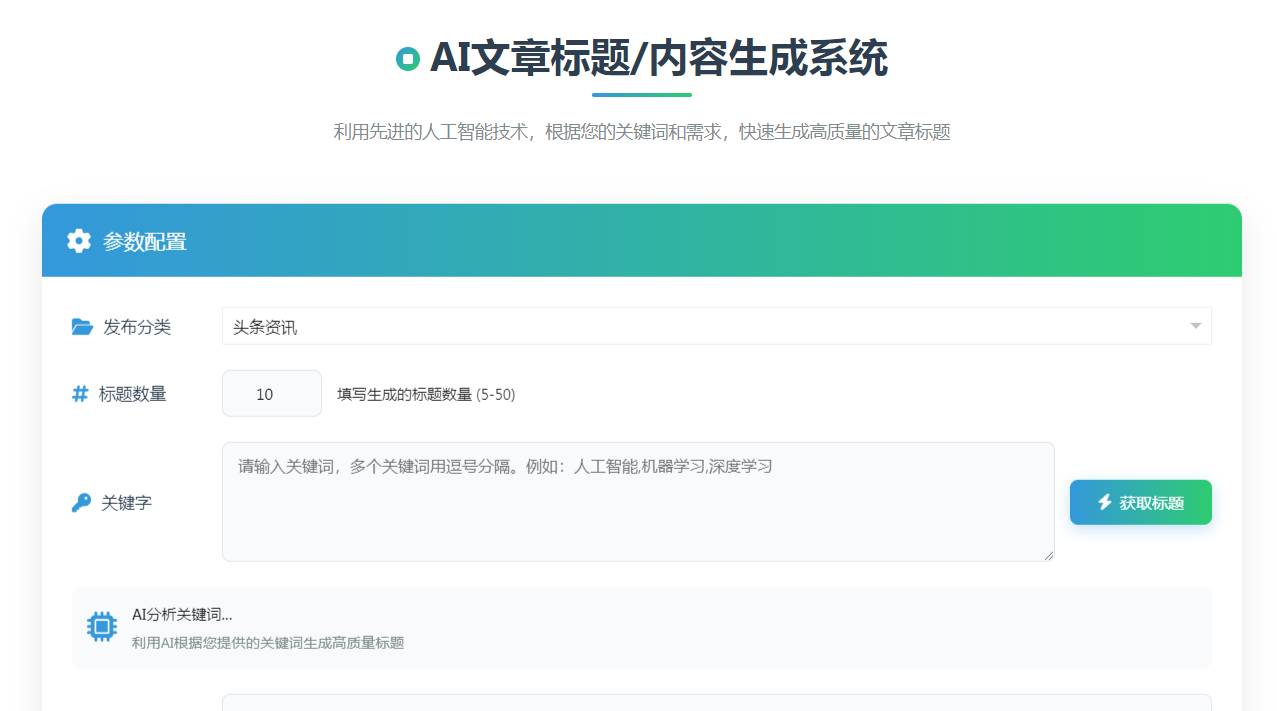Click the partially visible input box at the bottom
Viewport: 1277px width, 711px height.
pos(716,702)
